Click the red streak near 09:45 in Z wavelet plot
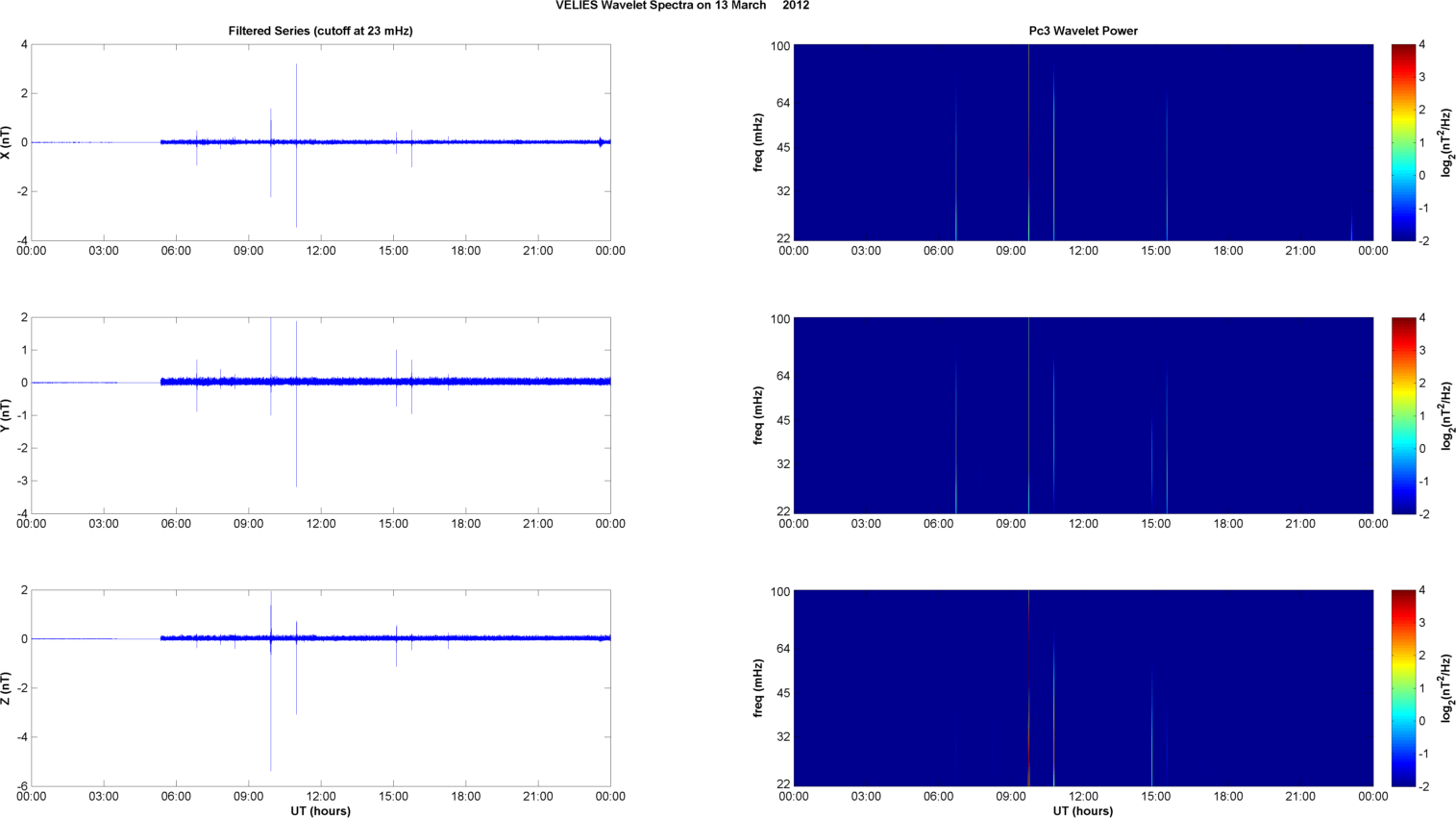 pyautogui.click(x=1028, y=688)
